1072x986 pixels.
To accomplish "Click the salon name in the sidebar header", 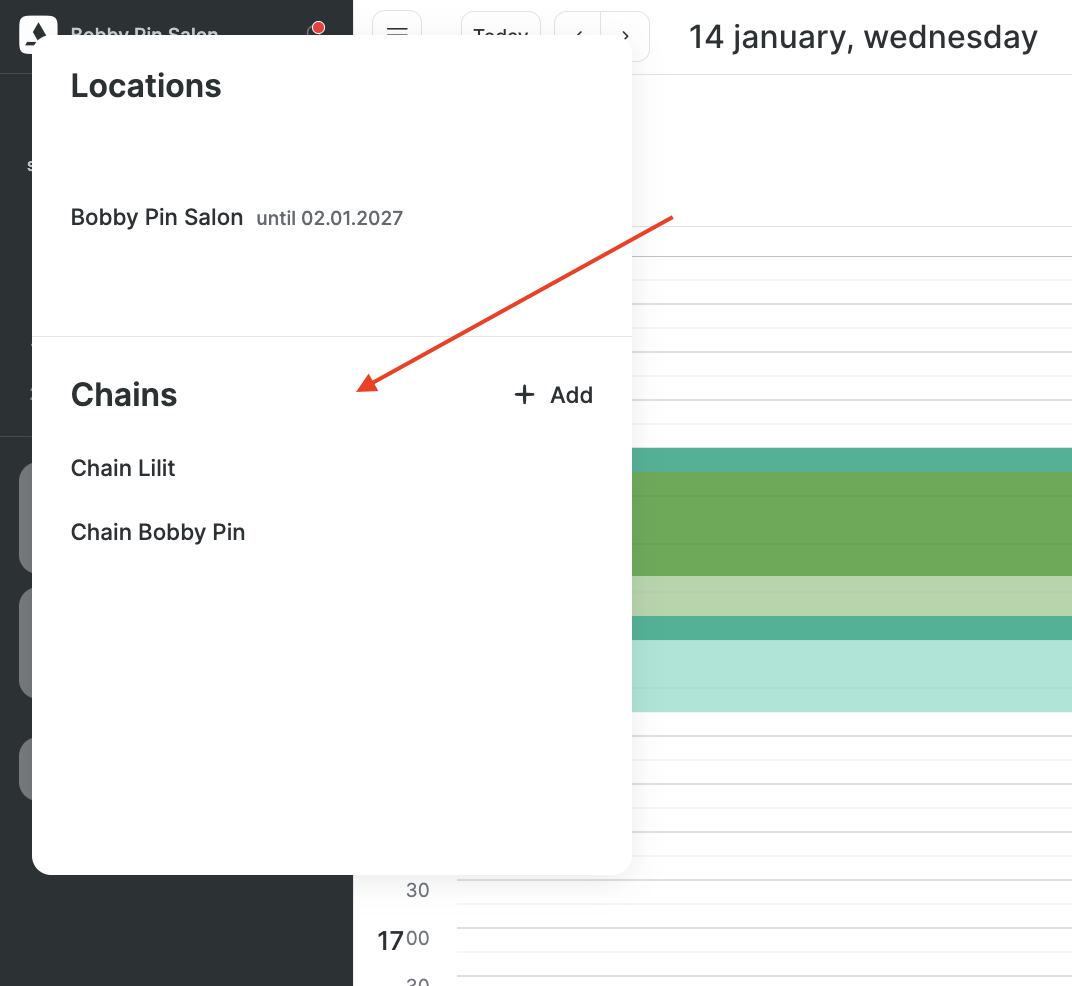I will pyautogui.click(x=145, y=35).
